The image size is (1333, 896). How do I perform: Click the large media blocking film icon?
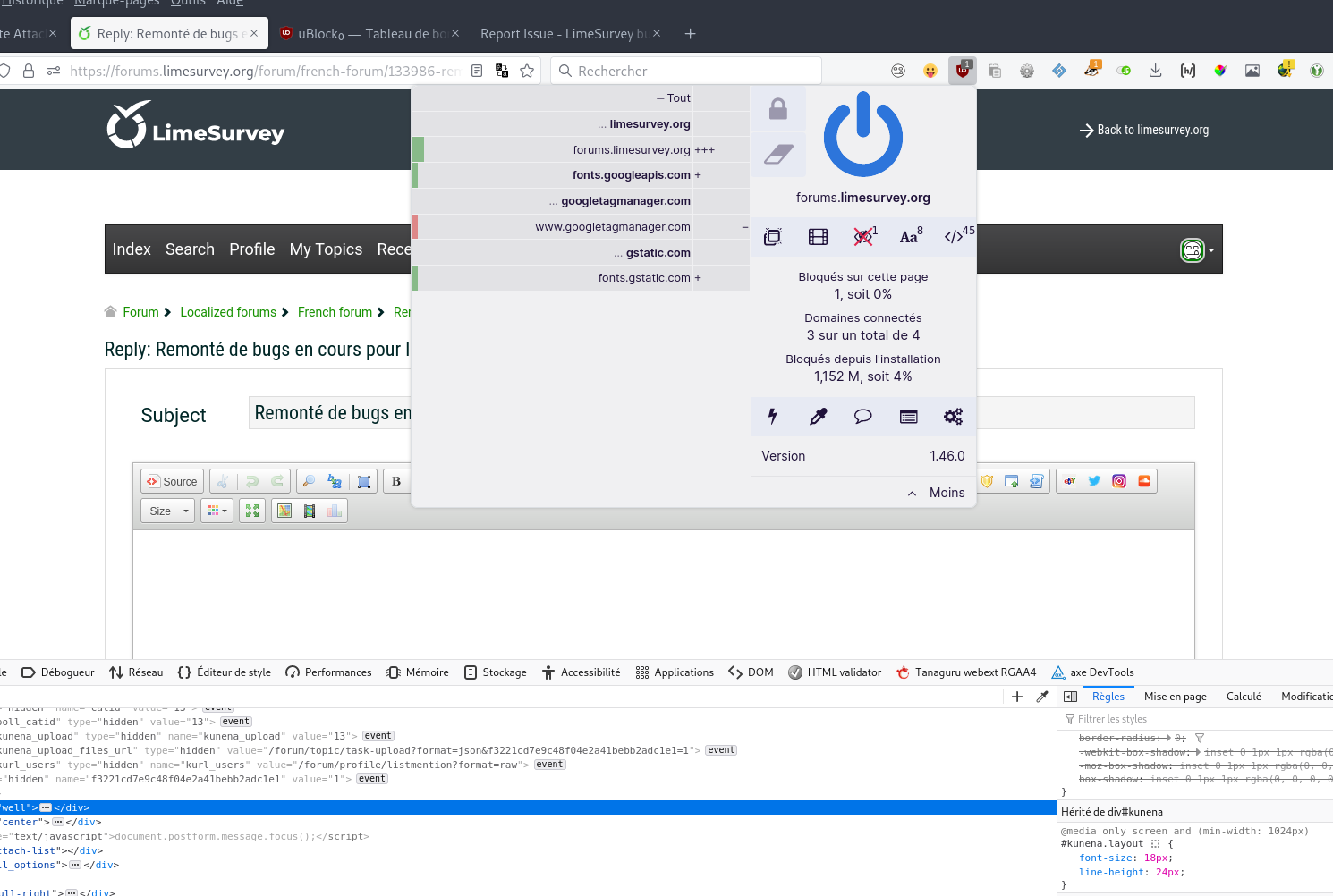click(x=818, y=237)
